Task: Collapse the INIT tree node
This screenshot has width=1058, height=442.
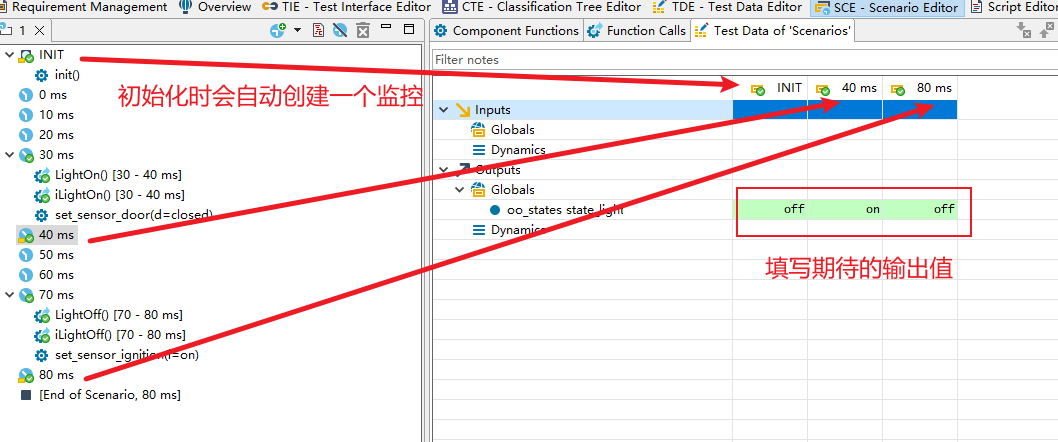Action: [9, 55]
